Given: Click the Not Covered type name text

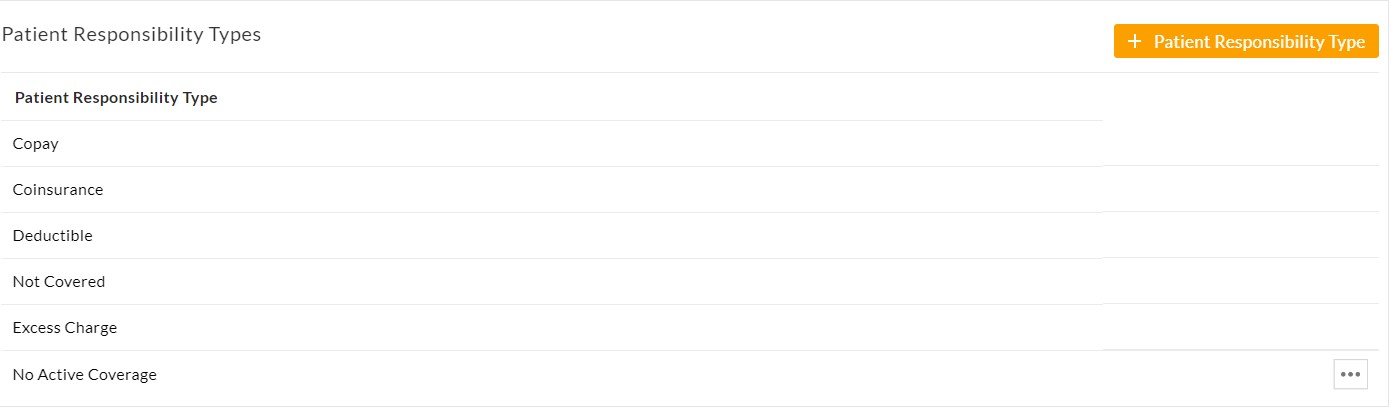Looking at the screenshot, I should pyautogui.click(x=59, y=282).
